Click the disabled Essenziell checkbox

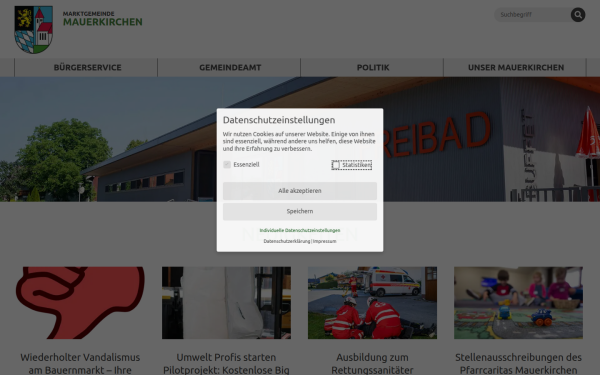[x=227, y=165]
